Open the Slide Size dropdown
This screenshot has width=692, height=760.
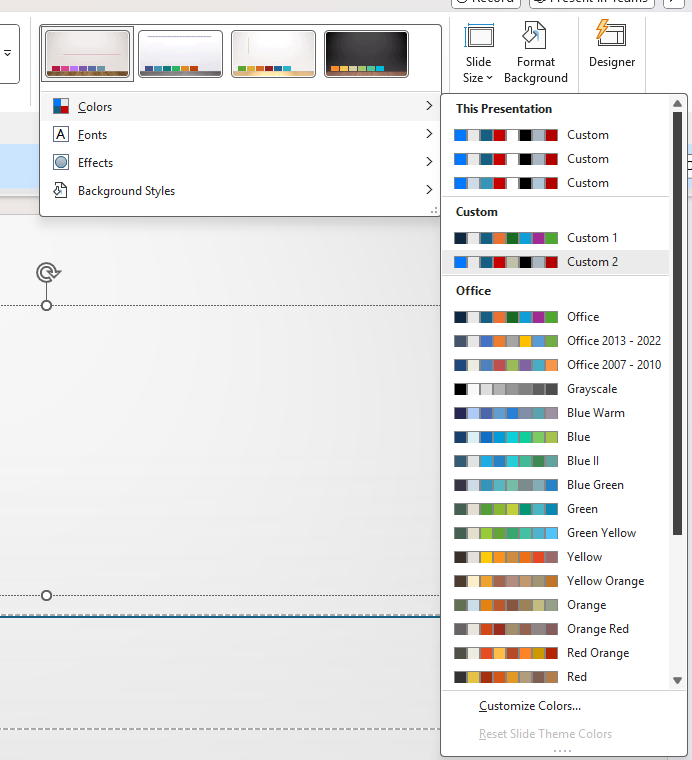click(x=478, y=53)
